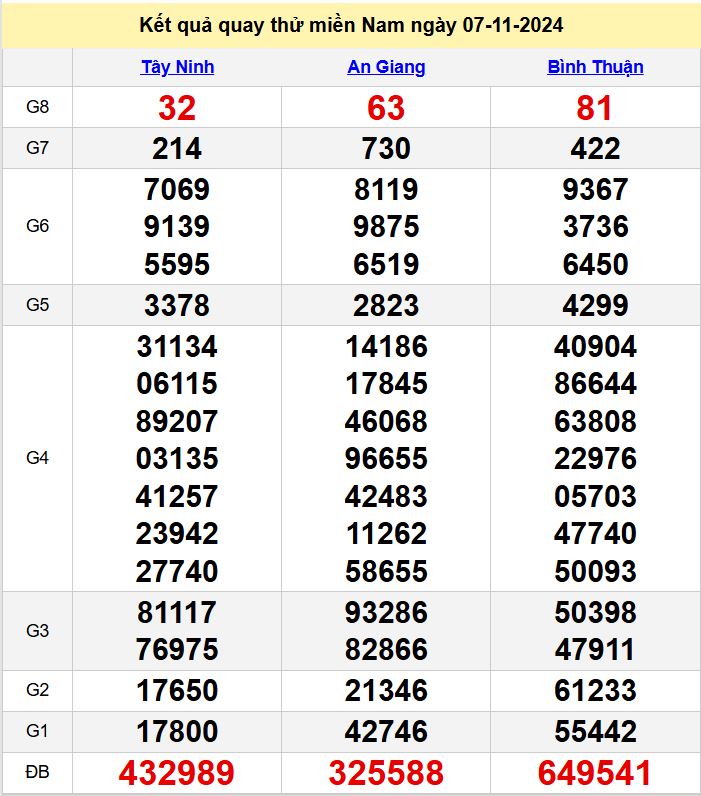
Task: Click the G4 number 03135
Action: coord(177,458)
